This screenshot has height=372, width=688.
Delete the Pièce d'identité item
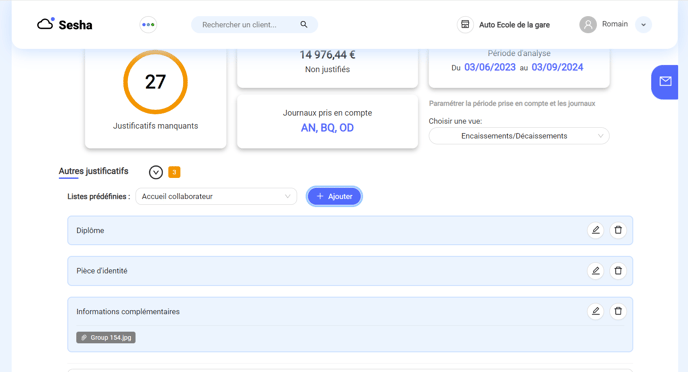tap(618, 271)
